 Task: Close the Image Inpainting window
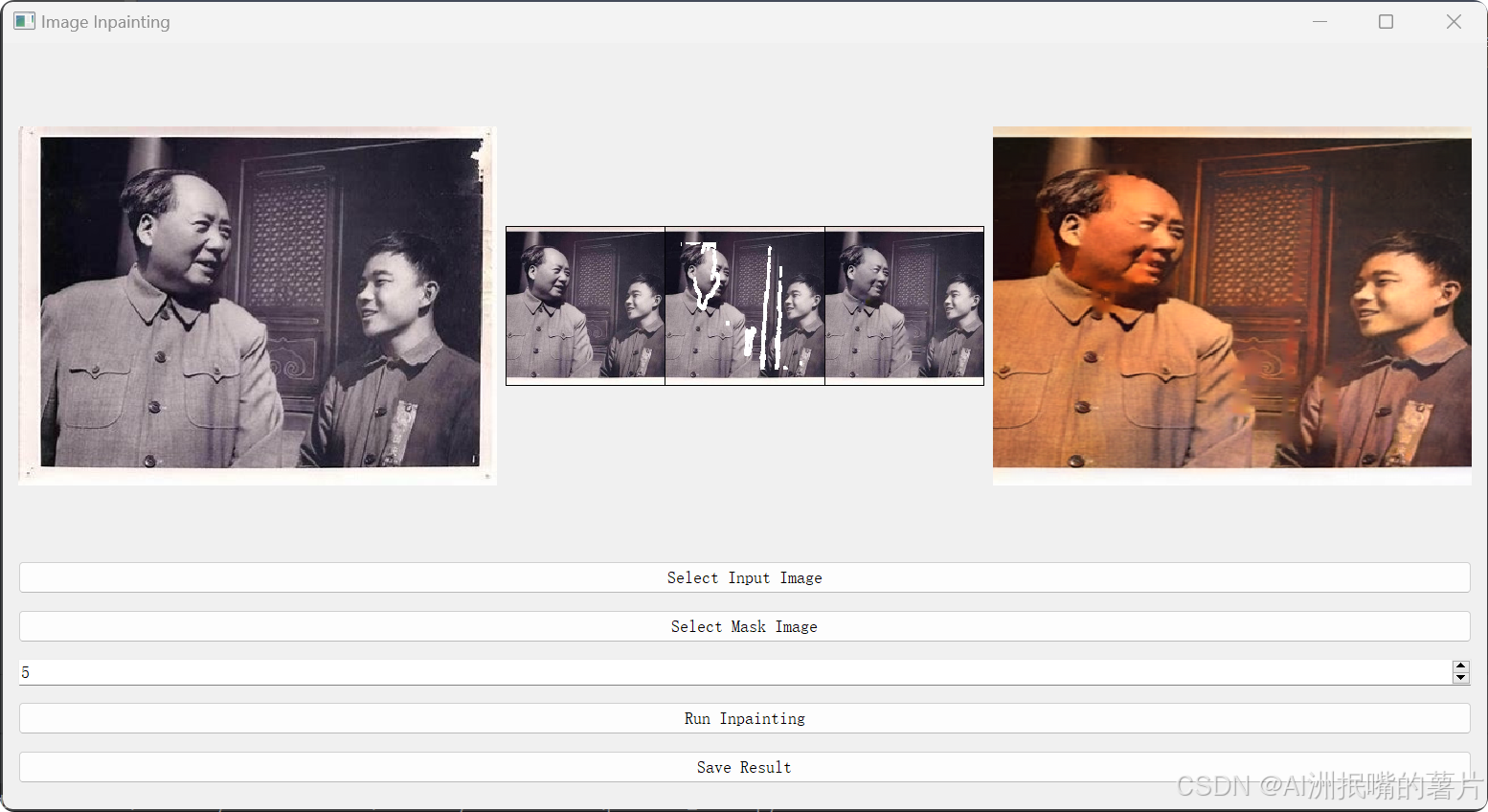tap(1454, 21)
